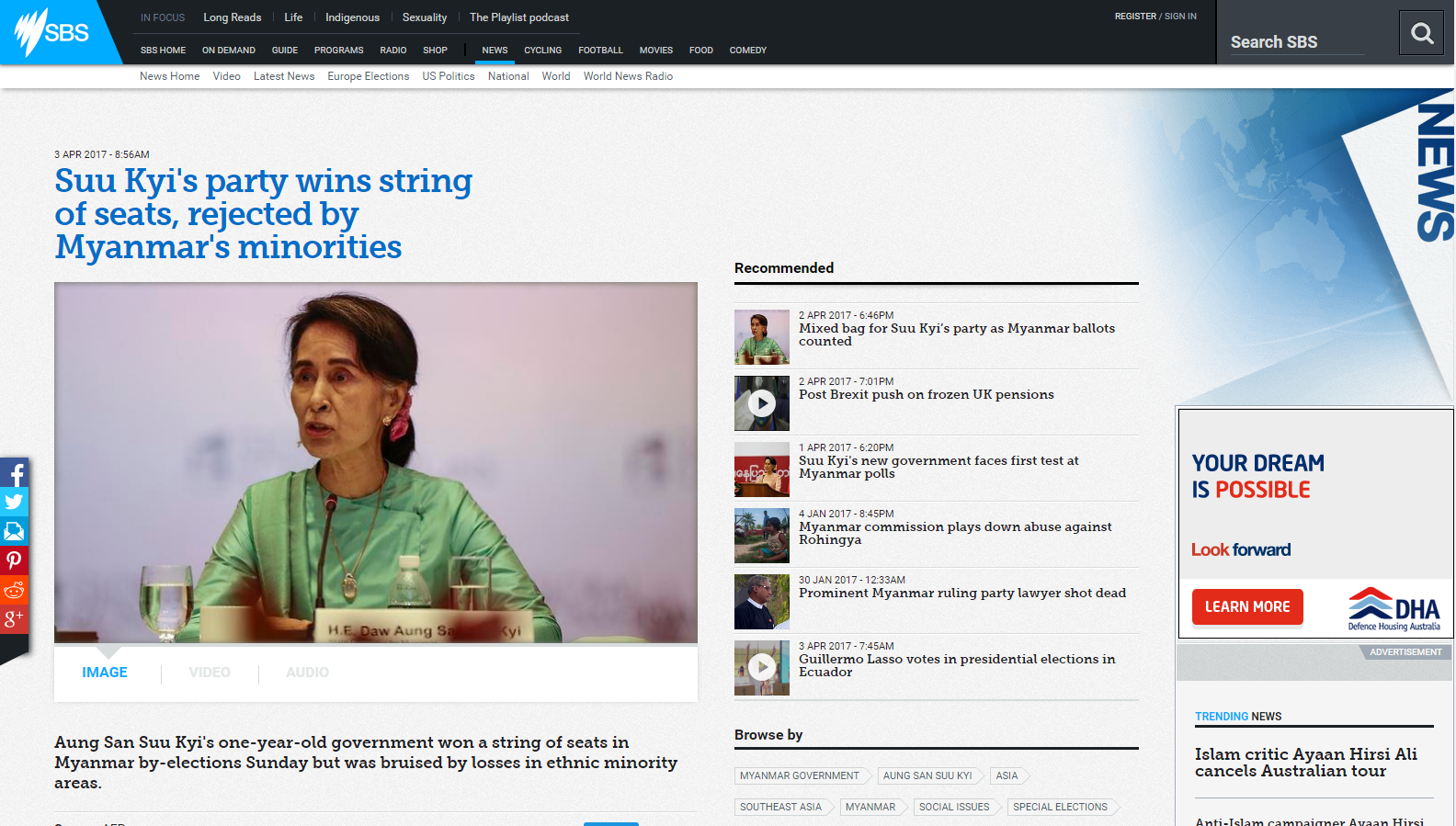Viewport: 1456px width, 826px height.
Task: Switch to the AUDIO tab
Action: coord(307,673)
